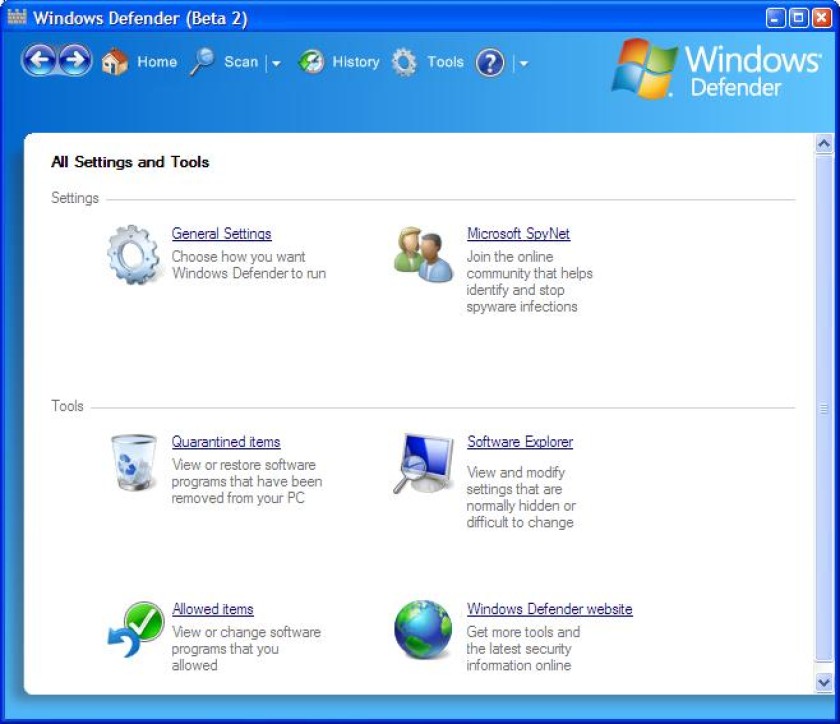Screen dimensions: 840x724
Task: Open Help with the question mark icon
Action: pyautogui.click(x=490, y=63)
